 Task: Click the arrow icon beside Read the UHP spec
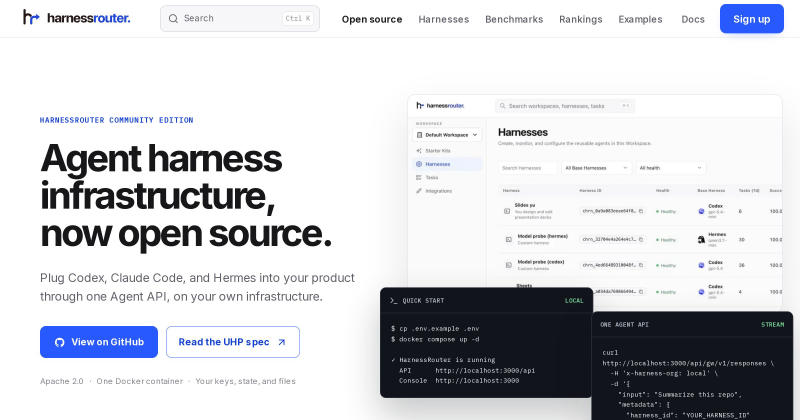click(282, 342)
